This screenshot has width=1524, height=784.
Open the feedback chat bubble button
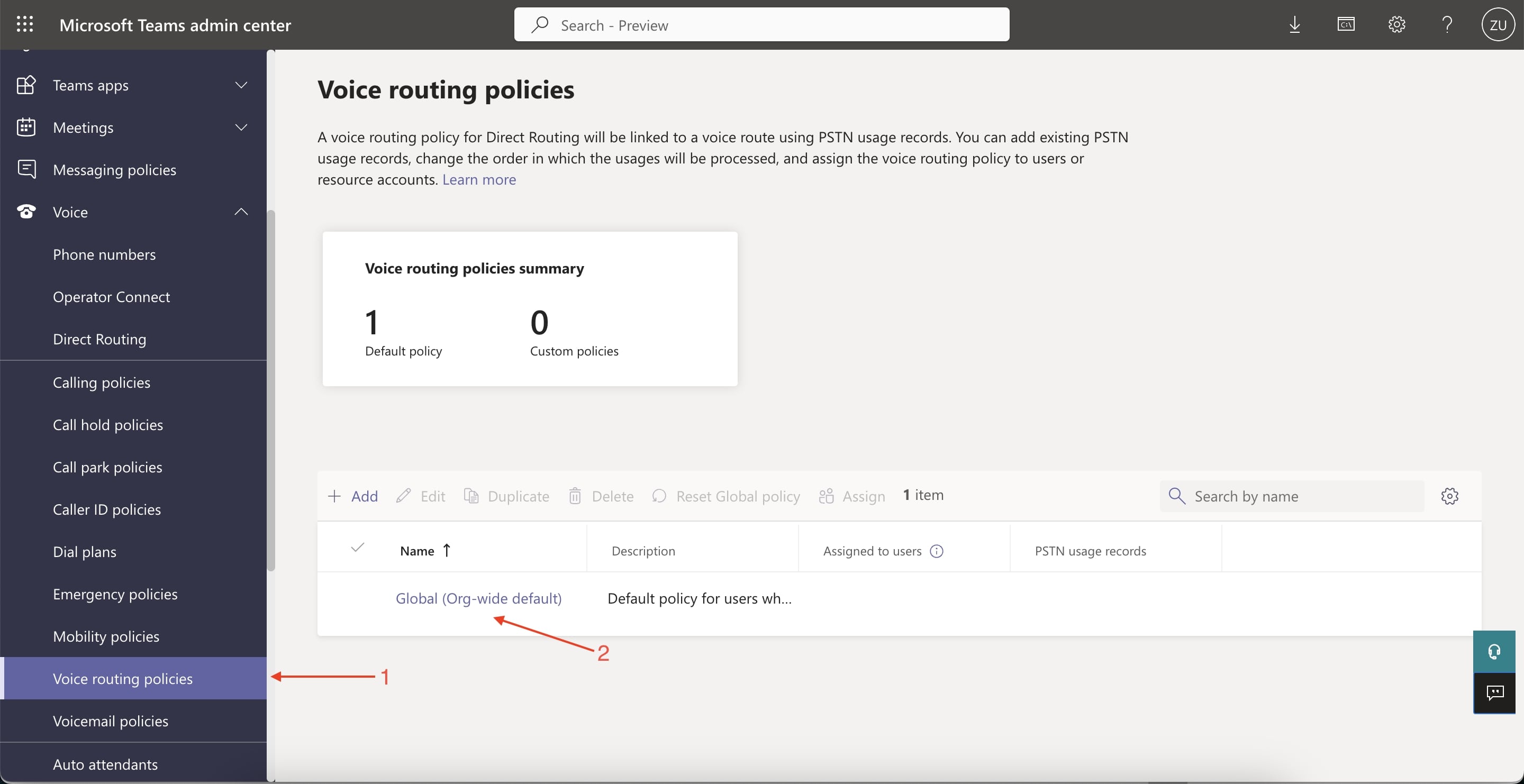[x=1494, y=692]
